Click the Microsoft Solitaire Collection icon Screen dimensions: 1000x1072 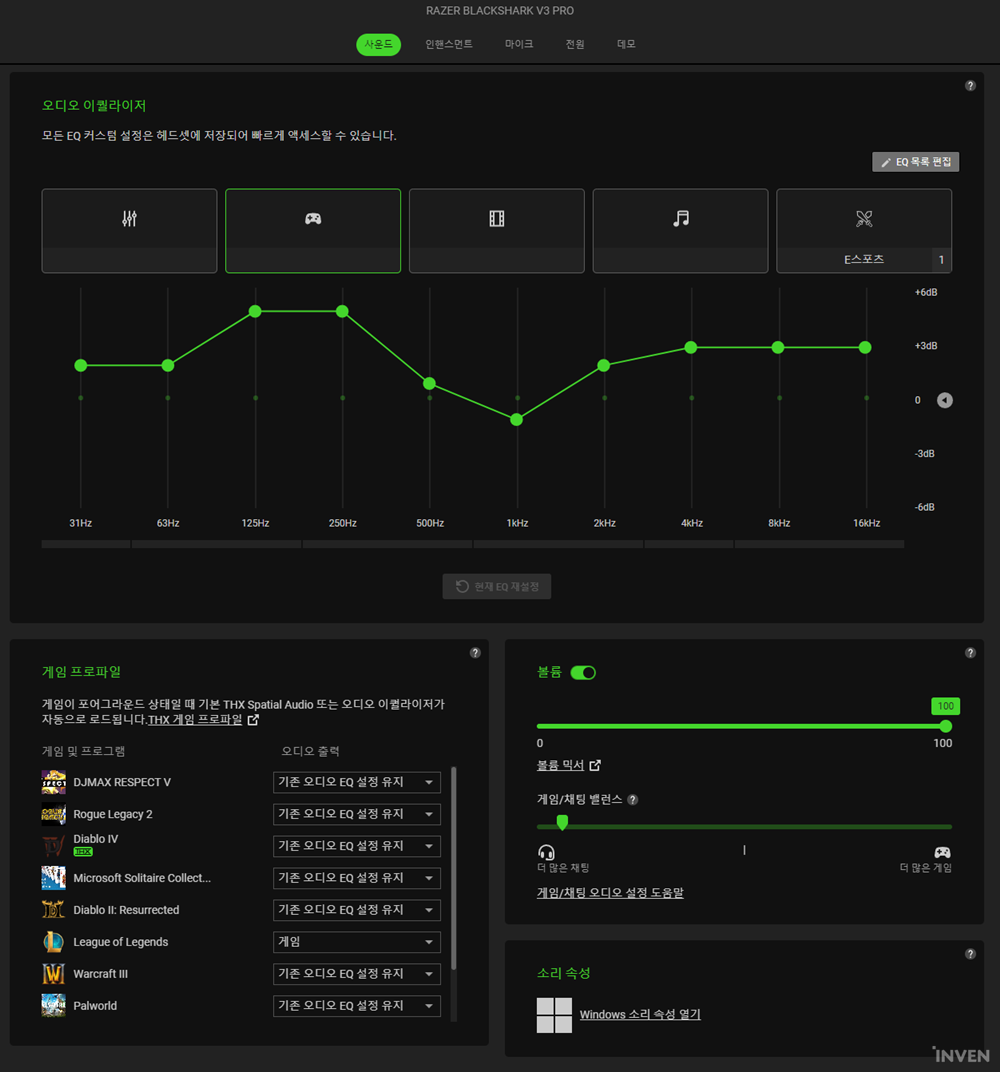click(x=53, y=878)
